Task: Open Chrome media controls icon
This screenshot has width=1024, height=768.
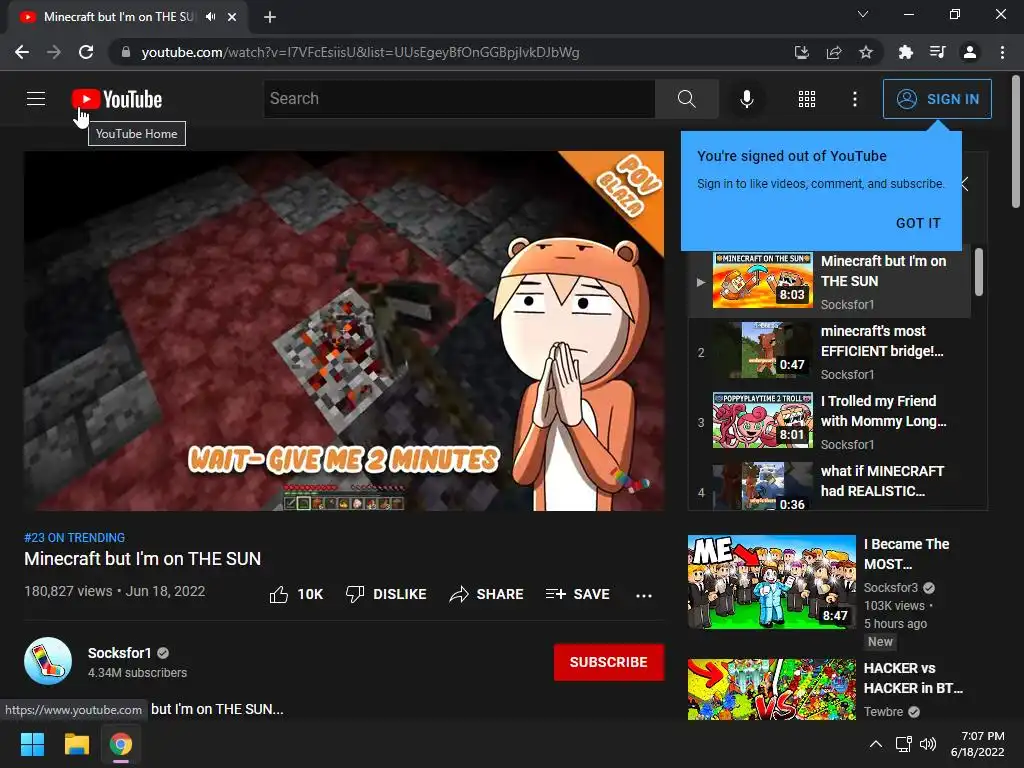Action: pyautogui.click(x=937, y=52)
